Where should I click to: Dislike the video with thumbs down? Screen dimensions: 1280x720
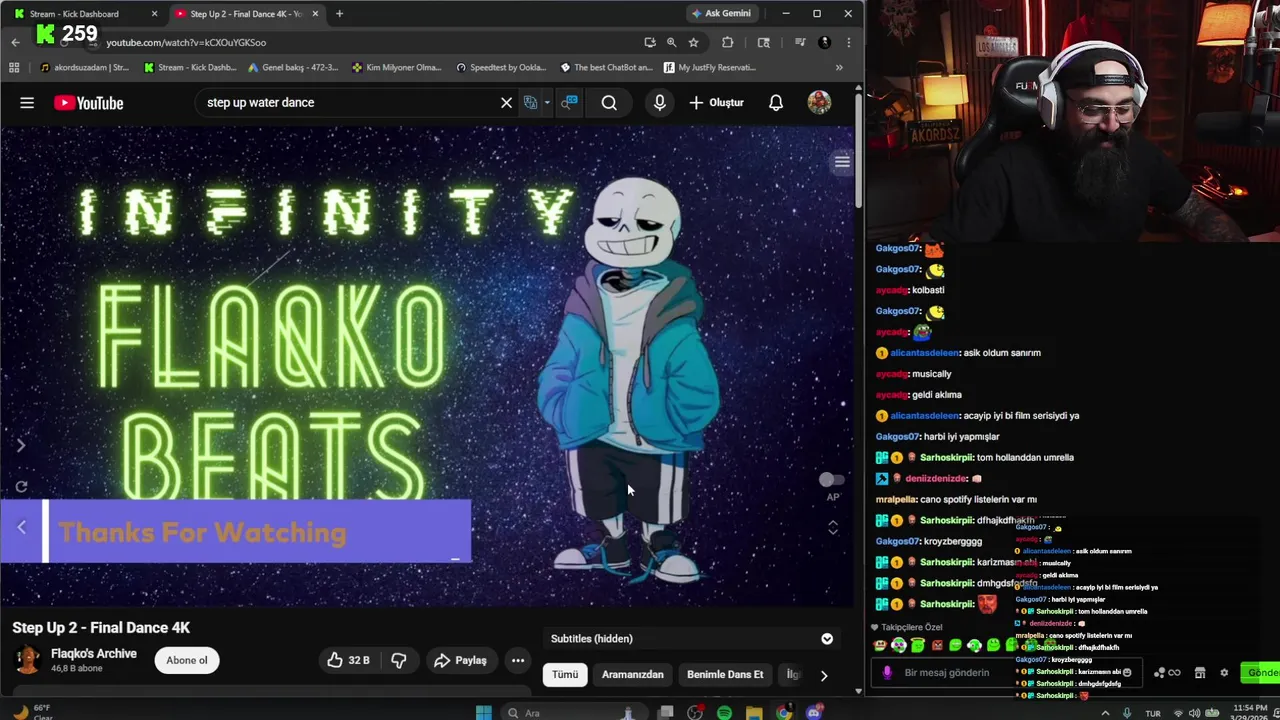coord(399,660)
